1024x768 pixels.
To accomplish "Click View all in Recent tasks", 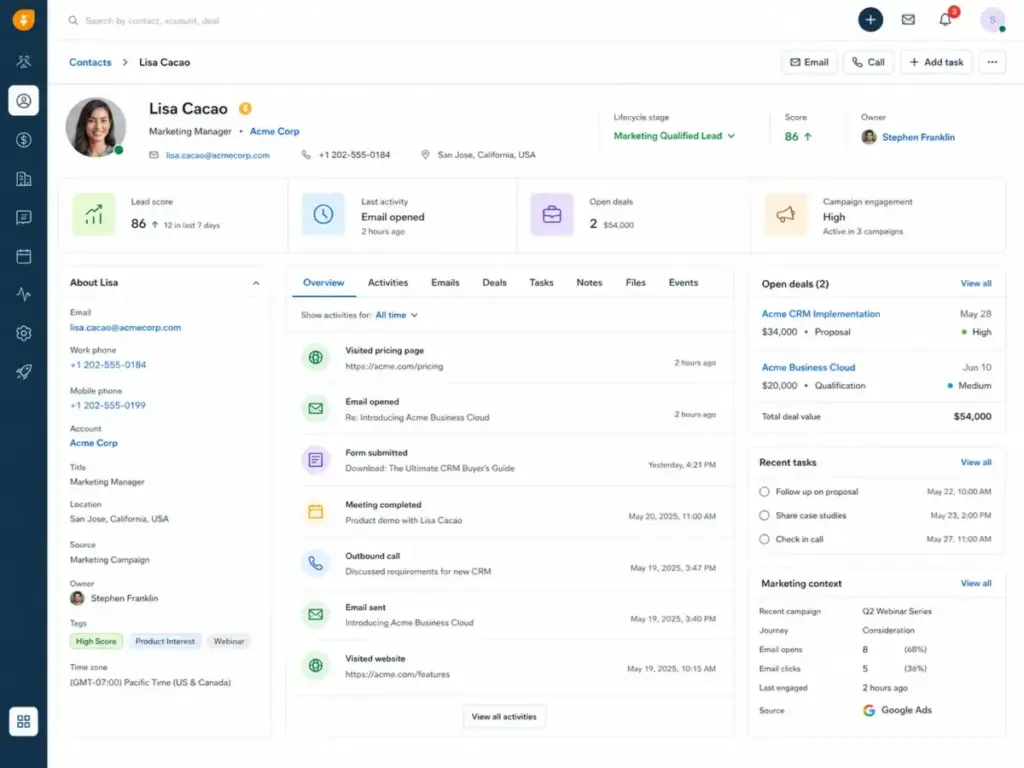I will [976, 462].
